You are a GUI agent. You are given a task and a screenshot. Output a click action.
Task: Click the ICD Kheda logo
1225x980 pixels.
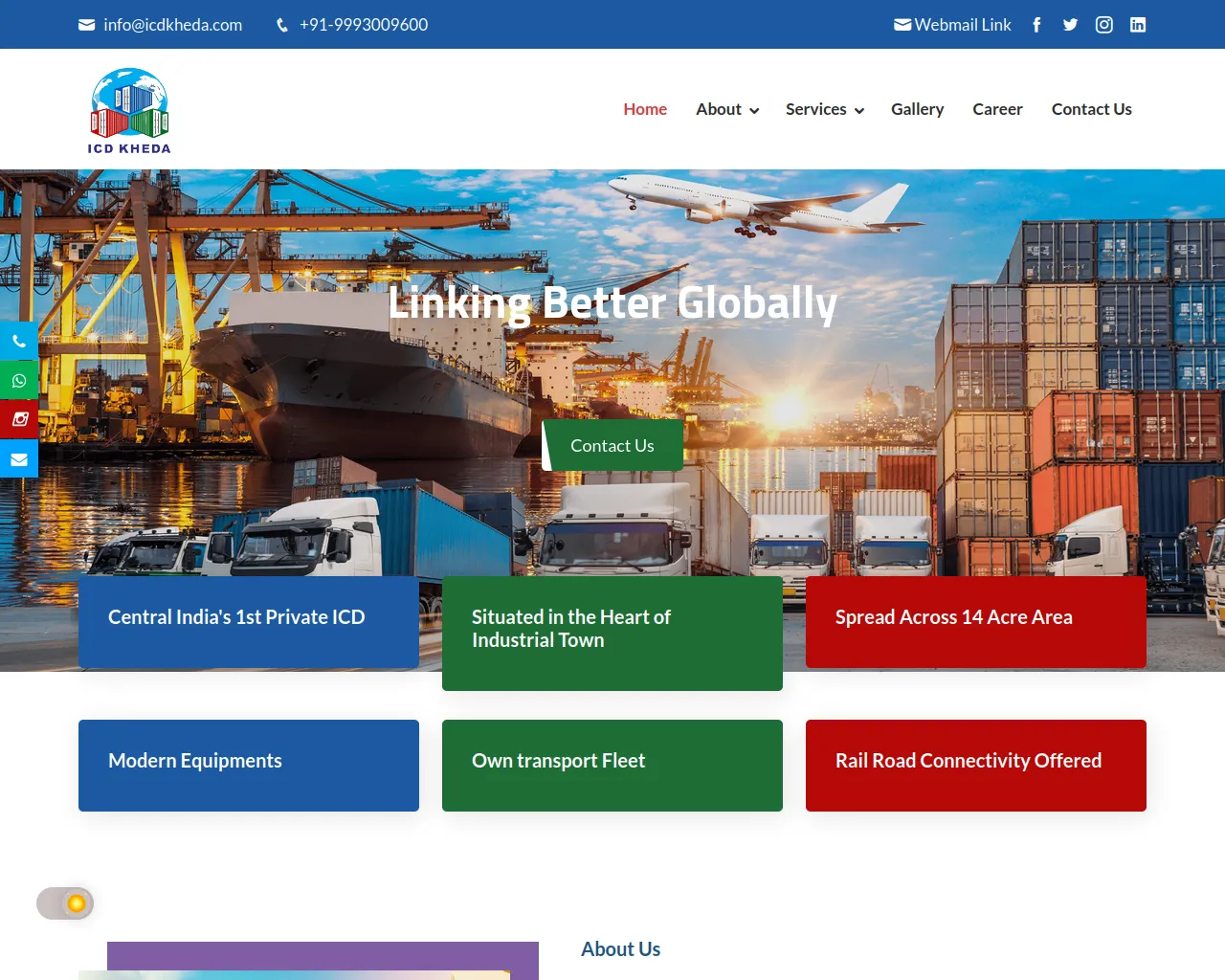[129, 110]
